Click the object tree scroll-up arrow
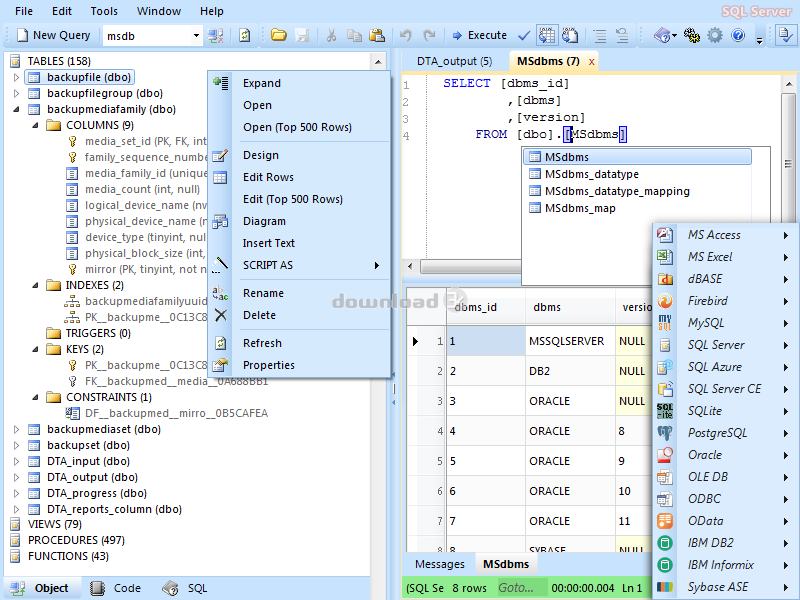Viewport: 800px width, 600px height. pos(378,62)
